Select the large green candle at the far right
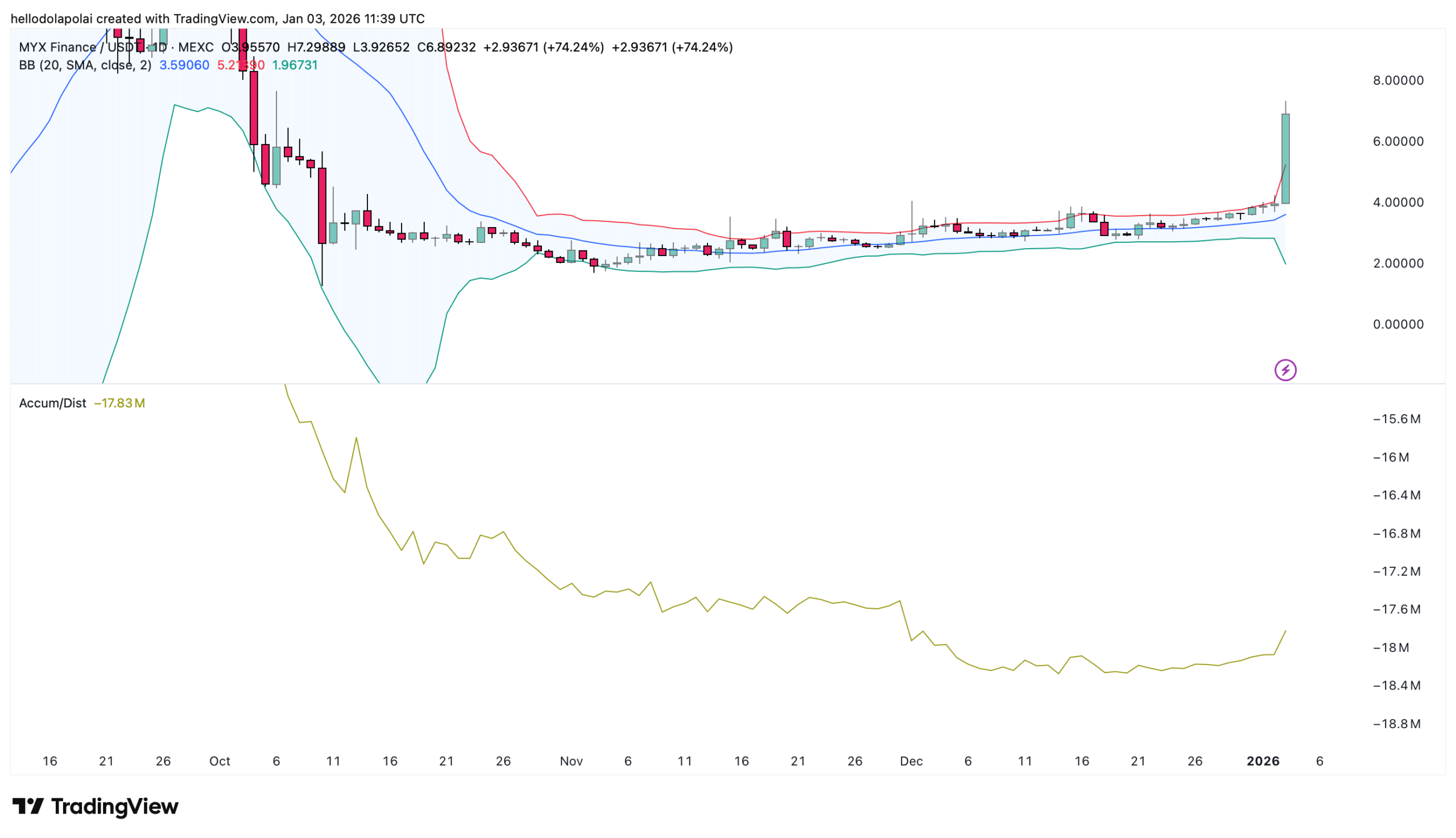Image resolution: width=1456 pixels, height=838 pixels. [x=1285, y=158]
